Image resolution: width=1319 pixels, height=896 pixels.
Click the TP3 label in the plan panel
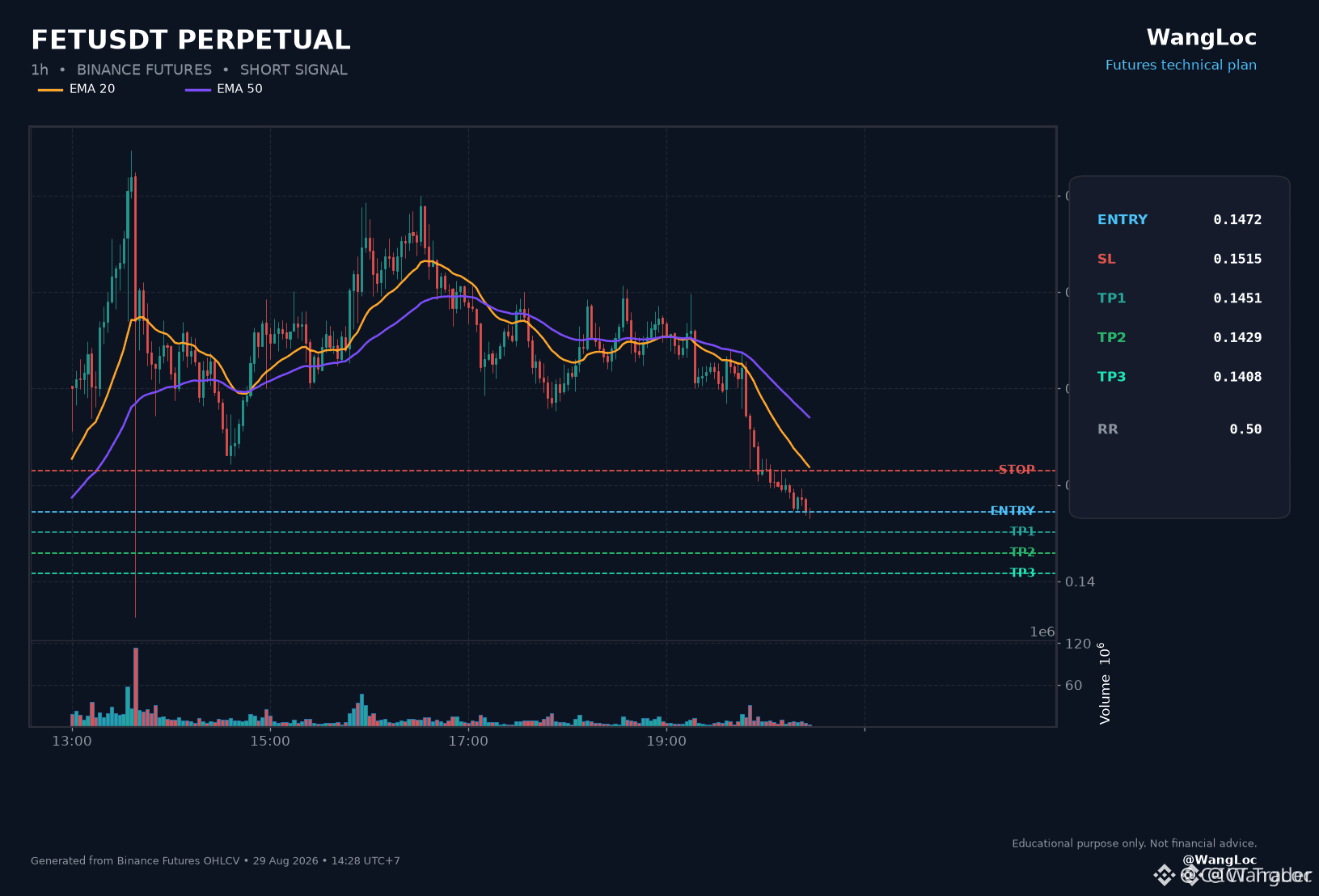click(1111, 377)
